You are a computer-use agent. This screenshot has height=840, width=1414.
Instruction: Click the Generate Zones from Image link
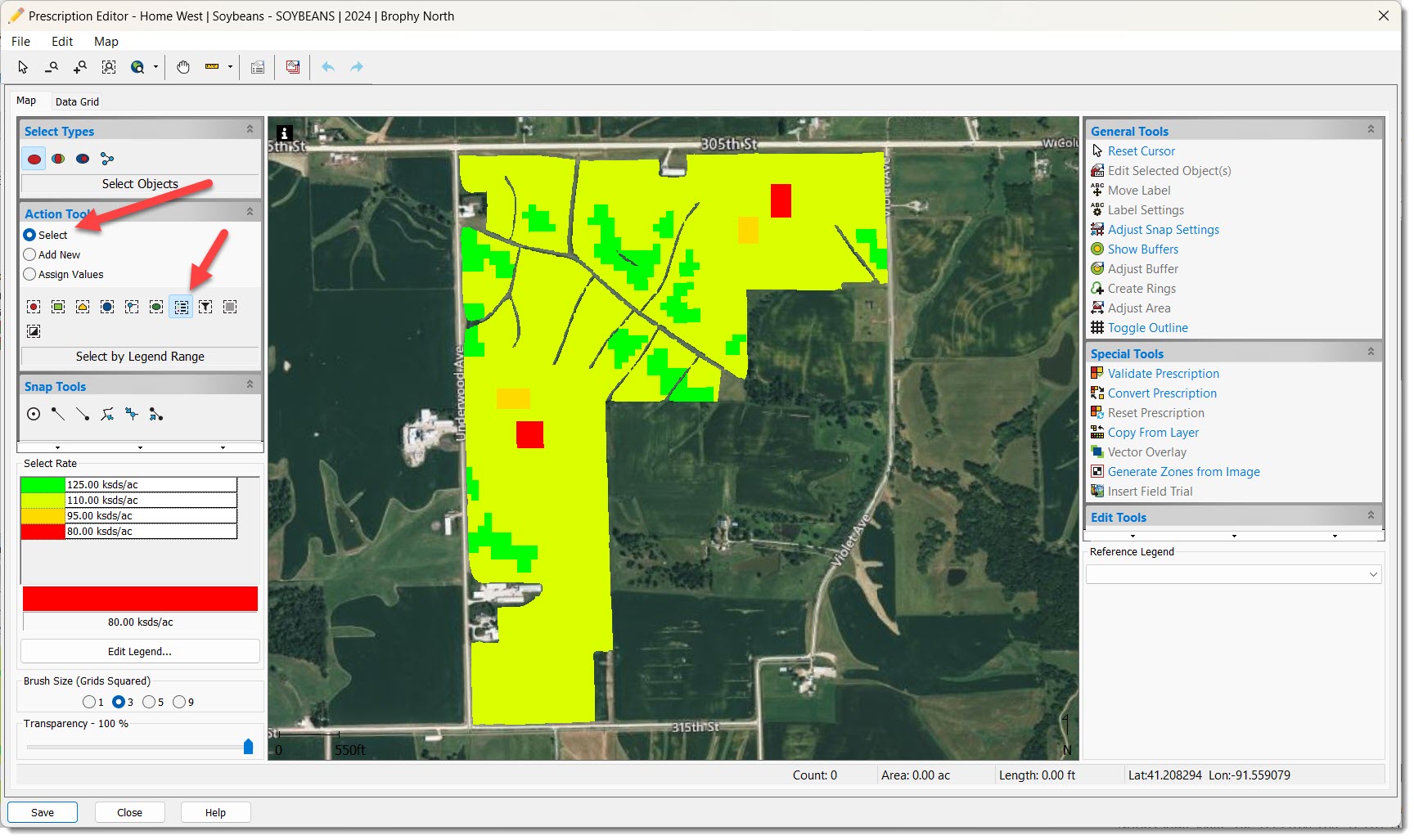[x=1183, y=472]
